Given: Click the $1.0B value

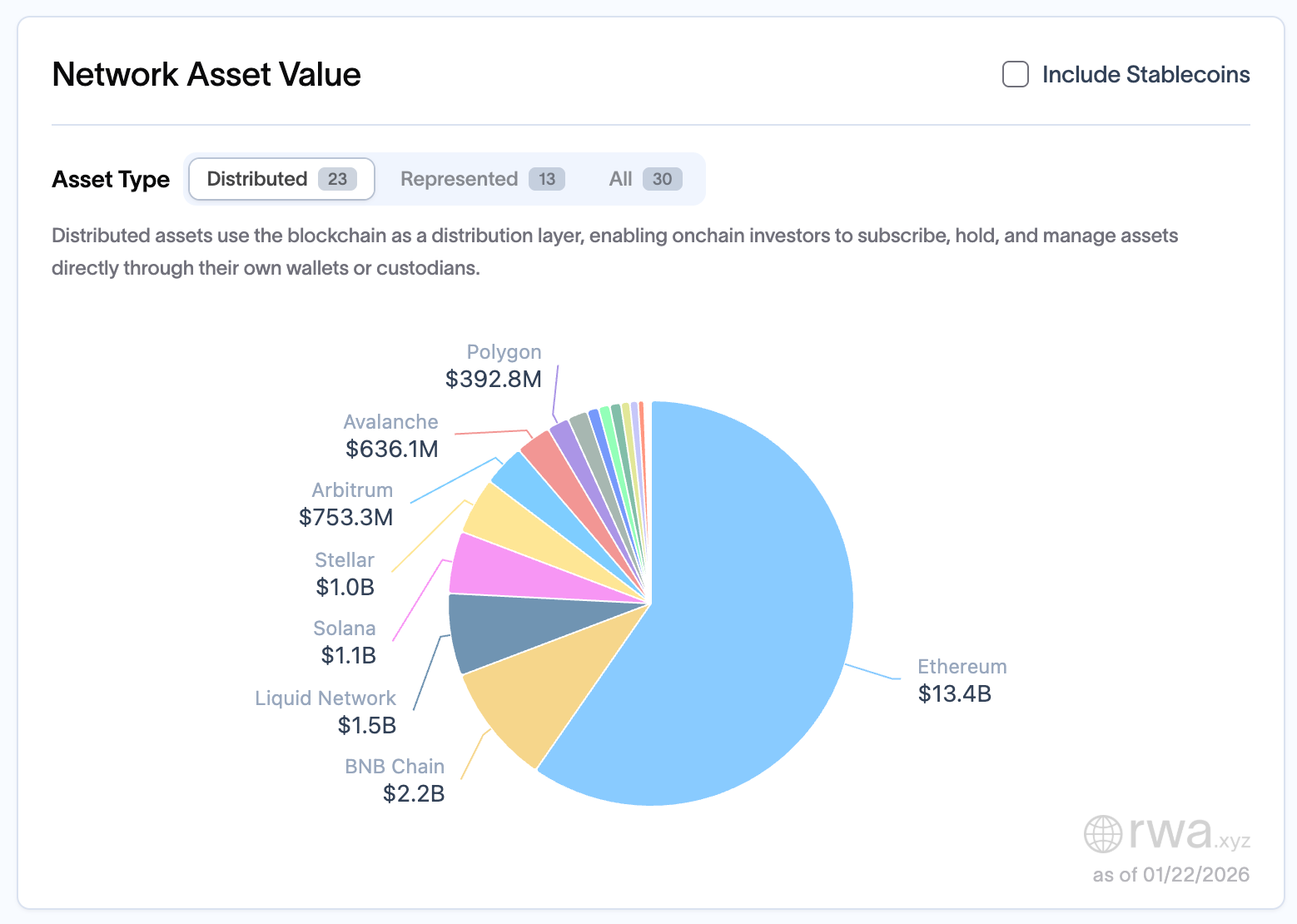Looking at the screenshot, I should [x=345, y=587].
